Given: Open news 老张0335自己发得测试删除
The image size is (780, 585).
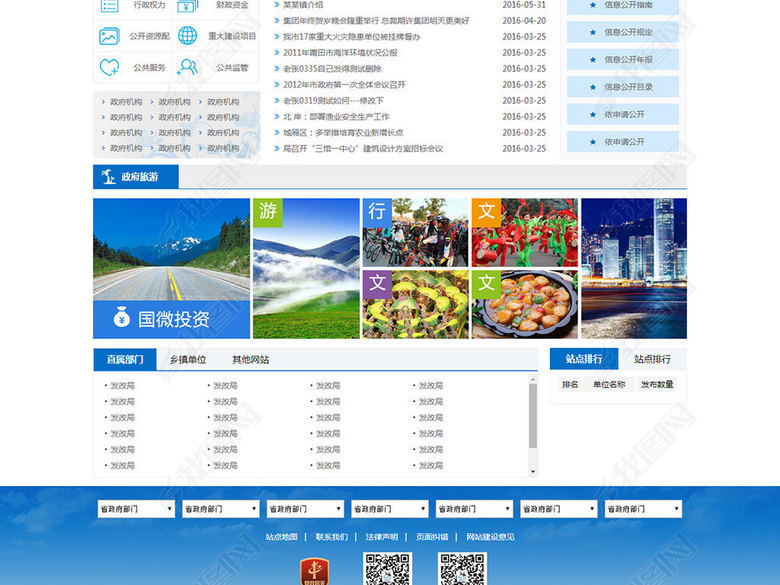Looking at the screenshot, I should click(332, 69).
